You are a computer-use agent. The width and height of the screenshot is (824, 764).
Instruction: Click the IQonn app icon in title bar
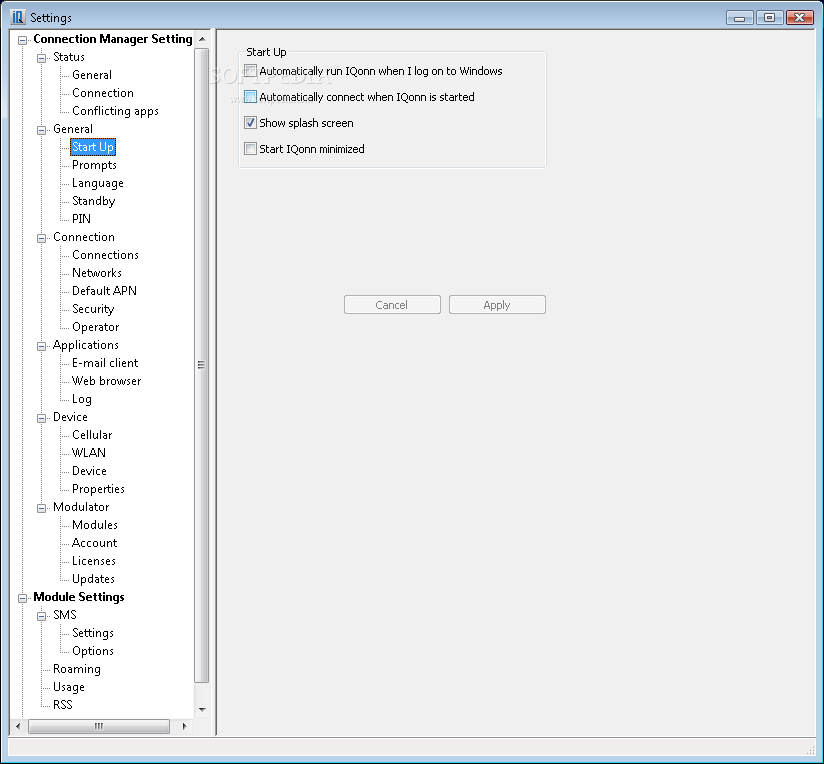coord(18,17)
